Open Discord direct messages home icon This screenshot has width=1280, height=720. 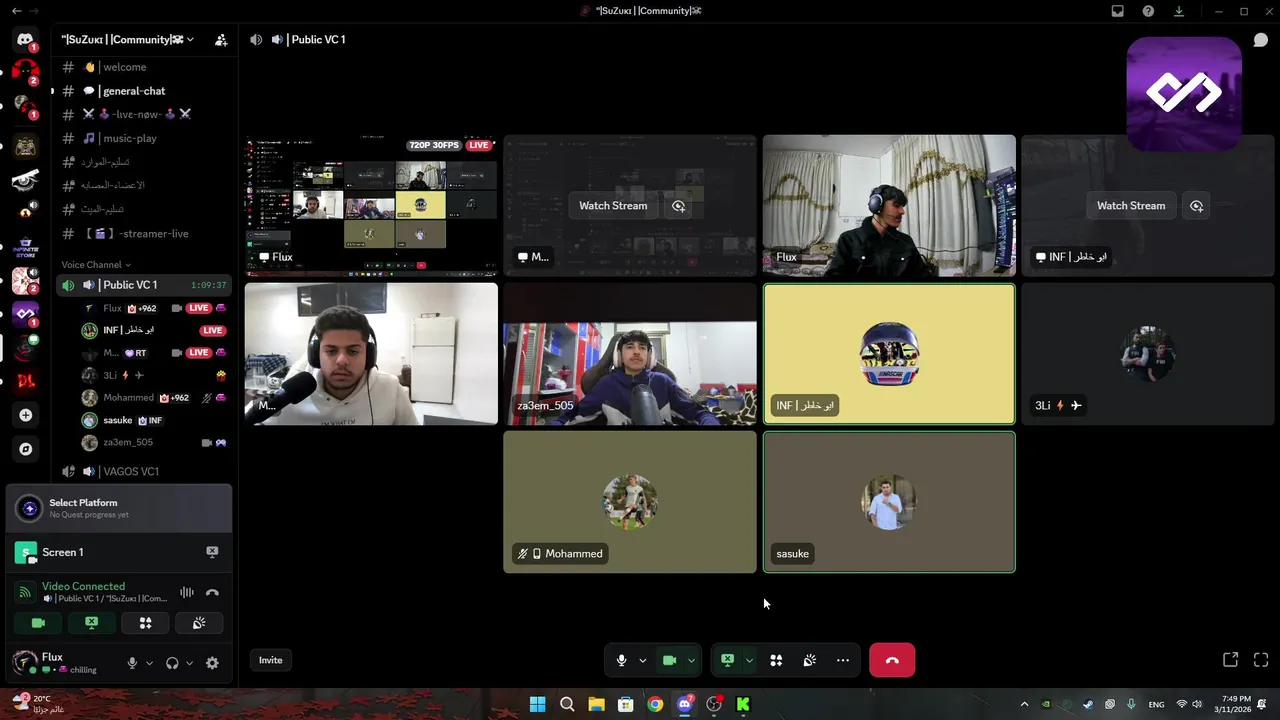(25, 40)
